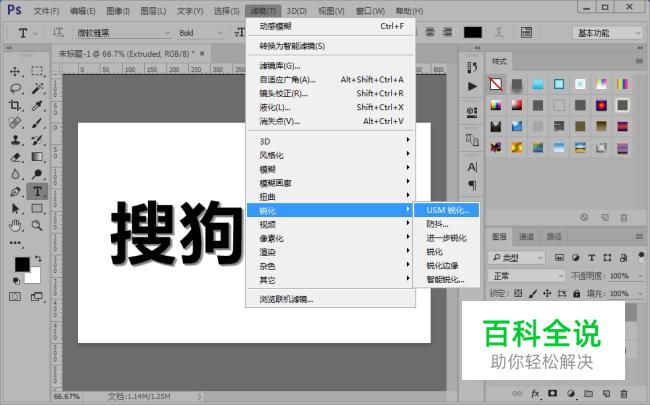The image size is (650, 405).
Task: Select 液化(L) menu entry
Action: pos(330,107)
